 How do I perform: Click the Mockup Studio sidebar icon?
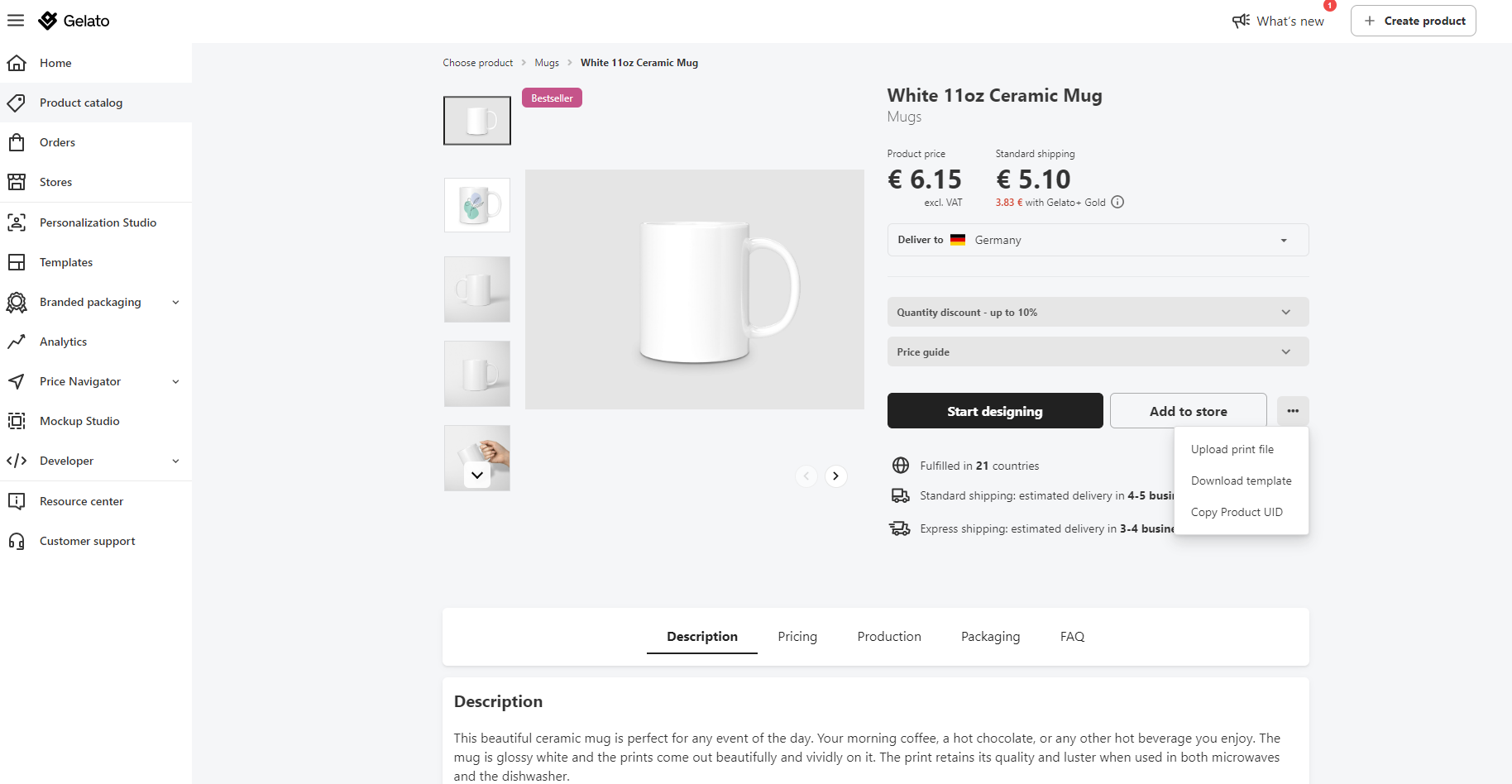(17, 421)
